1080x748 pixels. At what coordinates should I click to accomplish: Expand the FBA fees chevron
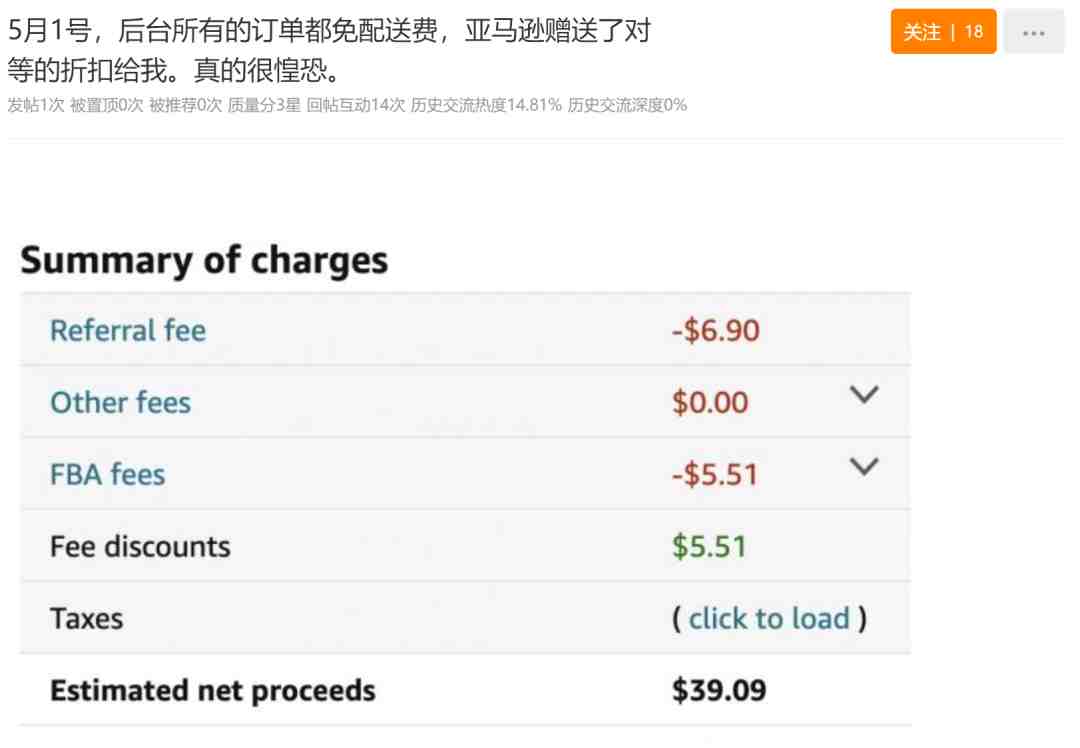point(864,466)
